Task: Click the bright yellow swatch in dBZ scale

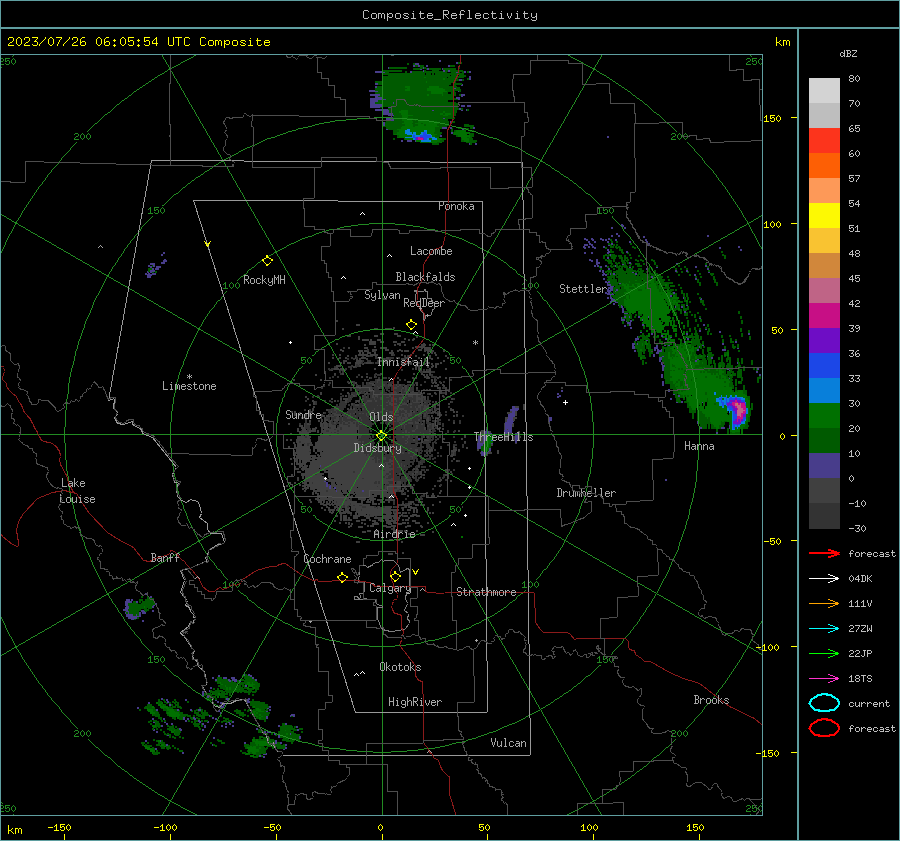Action: [824, 215]
